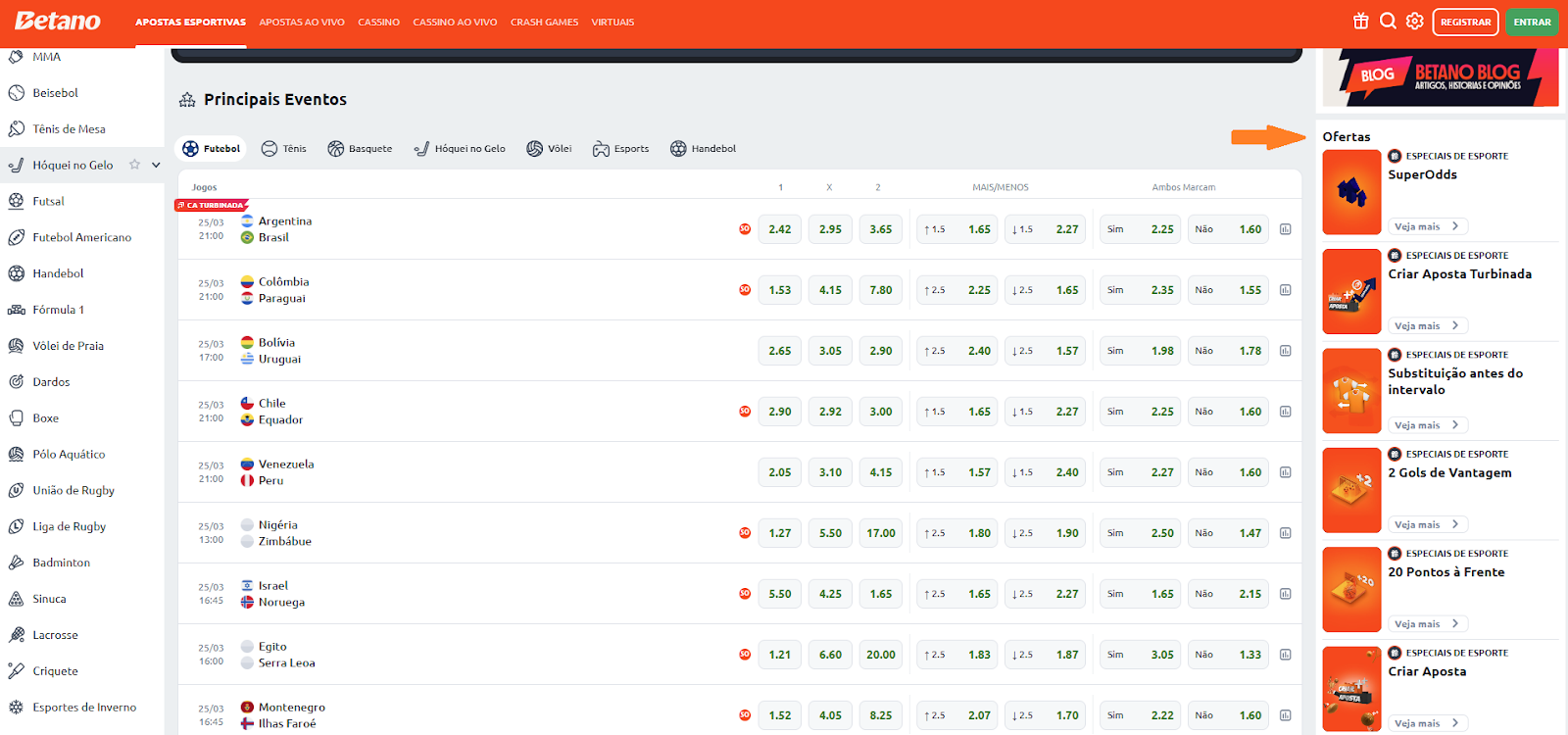1568x735 pixels.
Task: Select Não 2.15 for Israel vs Noruega
Action: [1228, 594]
